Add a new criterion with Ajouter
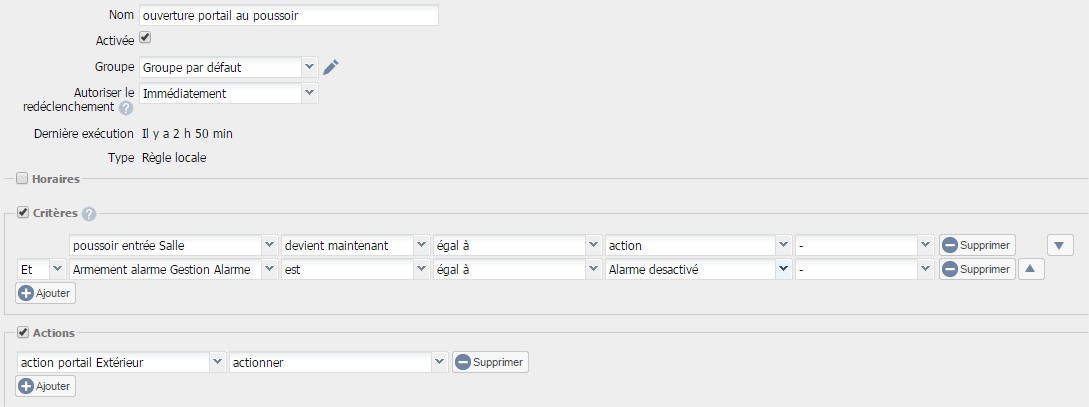Screen dimensions: 1089x407 [45, 293]
